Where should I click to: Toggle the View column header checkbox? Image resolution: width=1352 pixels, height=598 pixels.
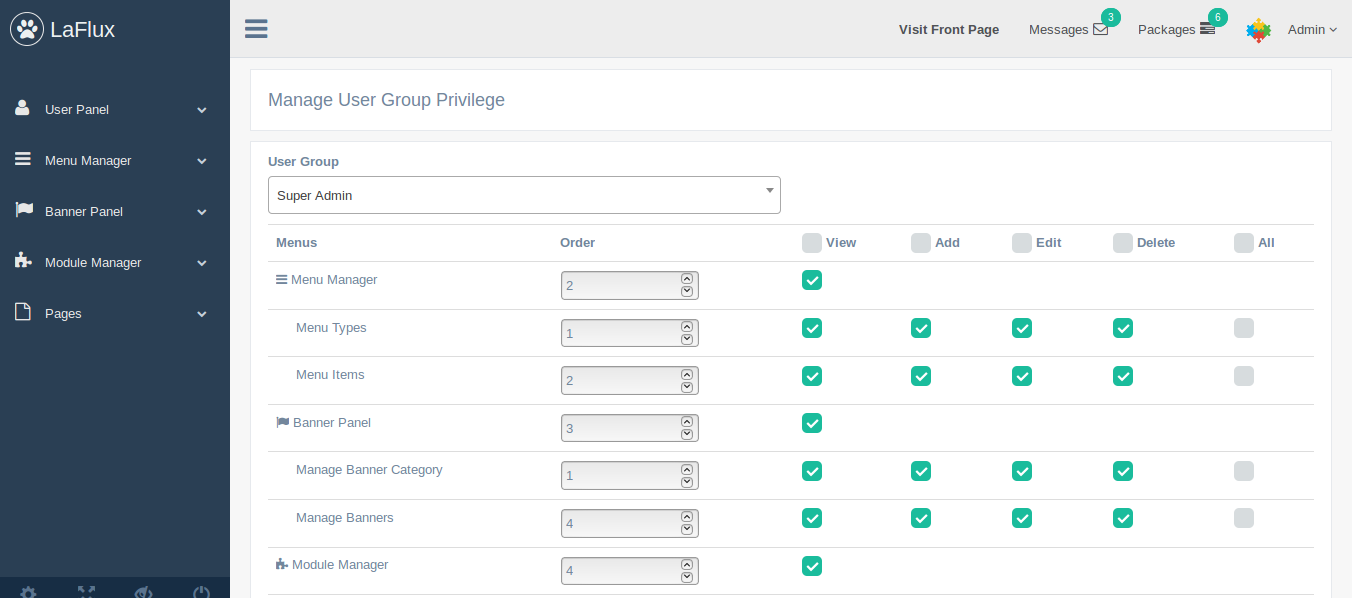point(812,243)
